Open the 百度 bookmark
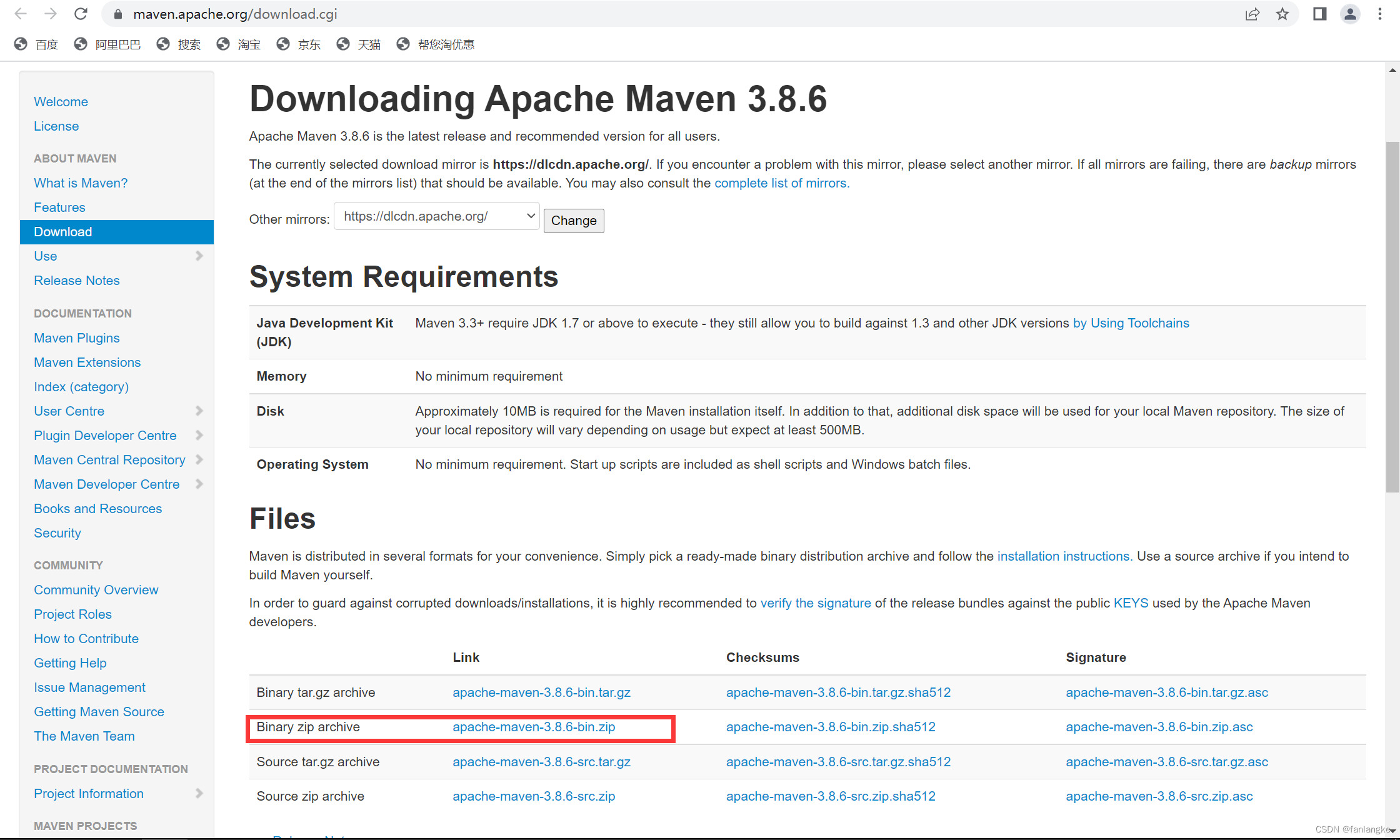 [36, 44]
